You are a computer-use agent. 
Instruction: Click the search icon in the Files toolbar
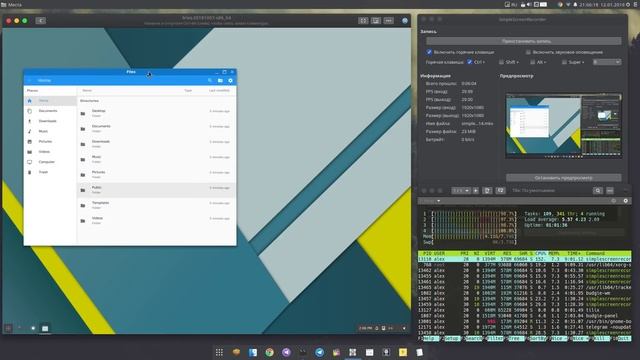pos(210,80)
